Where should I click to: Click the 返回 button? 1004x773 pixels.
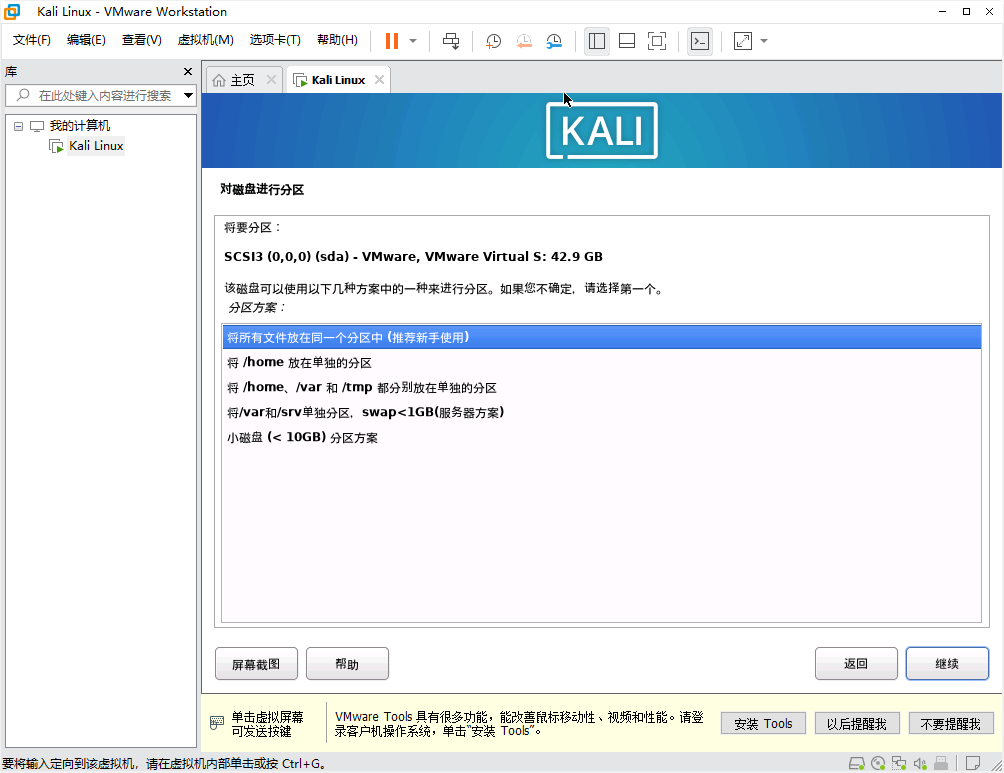point(856,663)
